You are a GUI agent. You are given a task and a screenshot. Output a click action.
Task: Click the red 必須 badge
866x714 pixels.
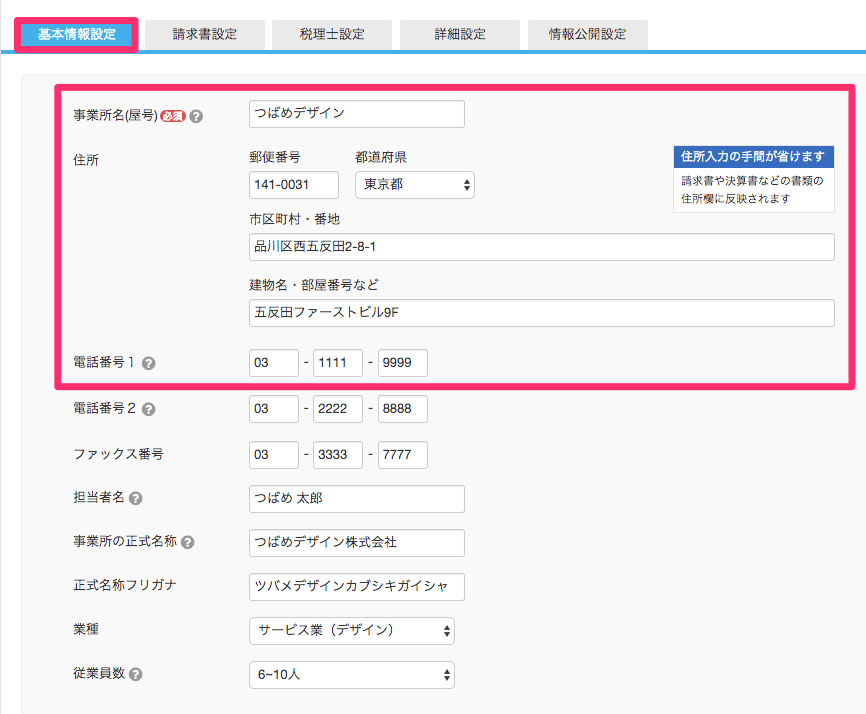[173, 116]
